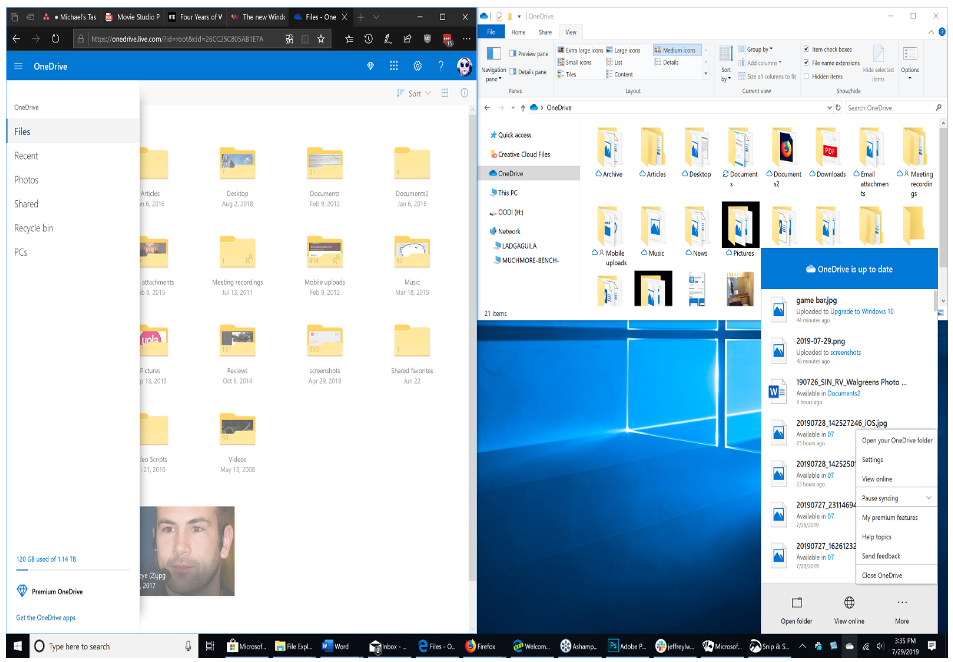Toggle File name extensions checkbox
This screenshot has width=953, height=662.
click(x=807, y=62)
